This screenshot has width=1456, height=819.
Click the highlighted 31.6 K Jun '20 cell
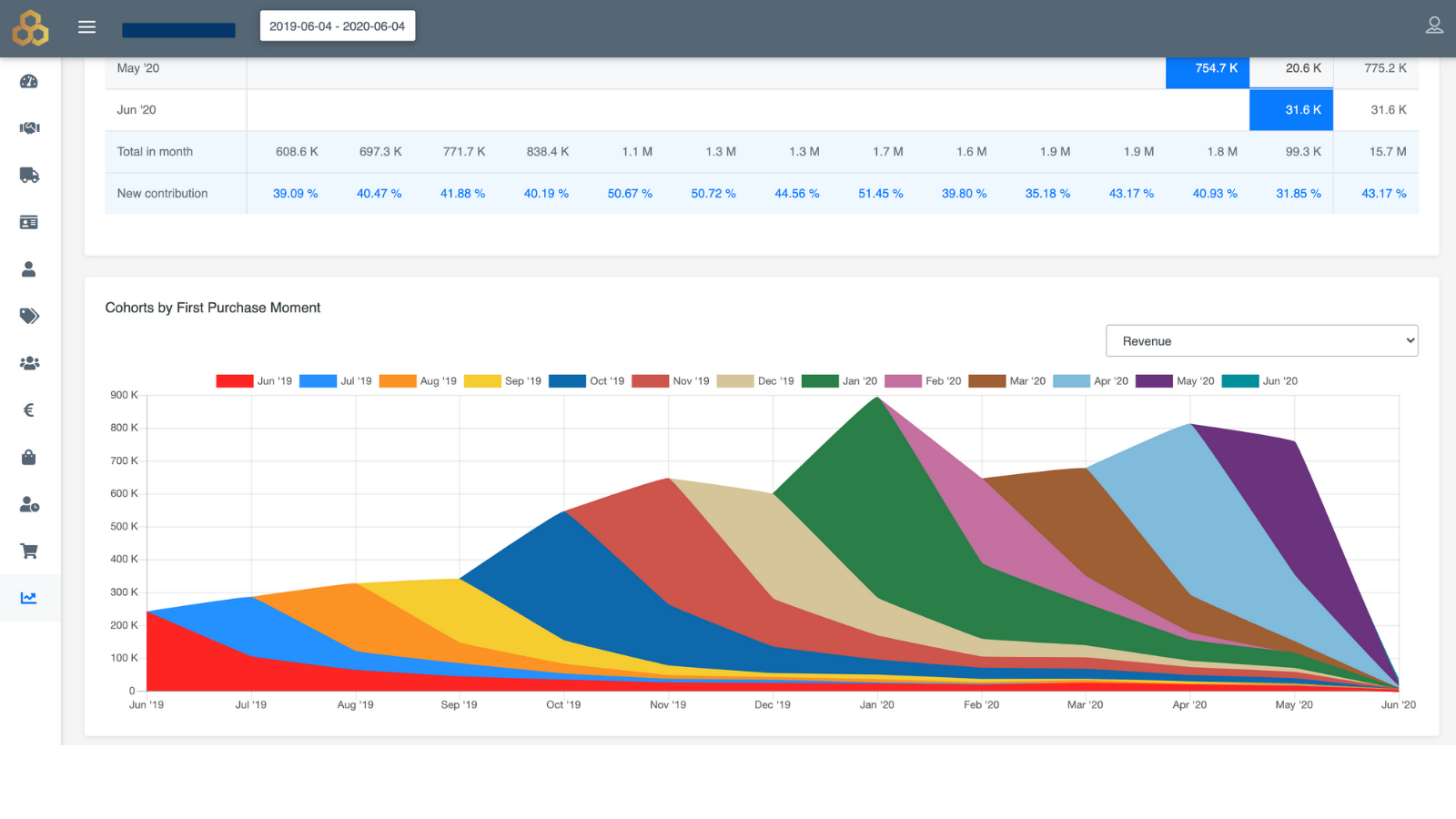coord(1291,110)
